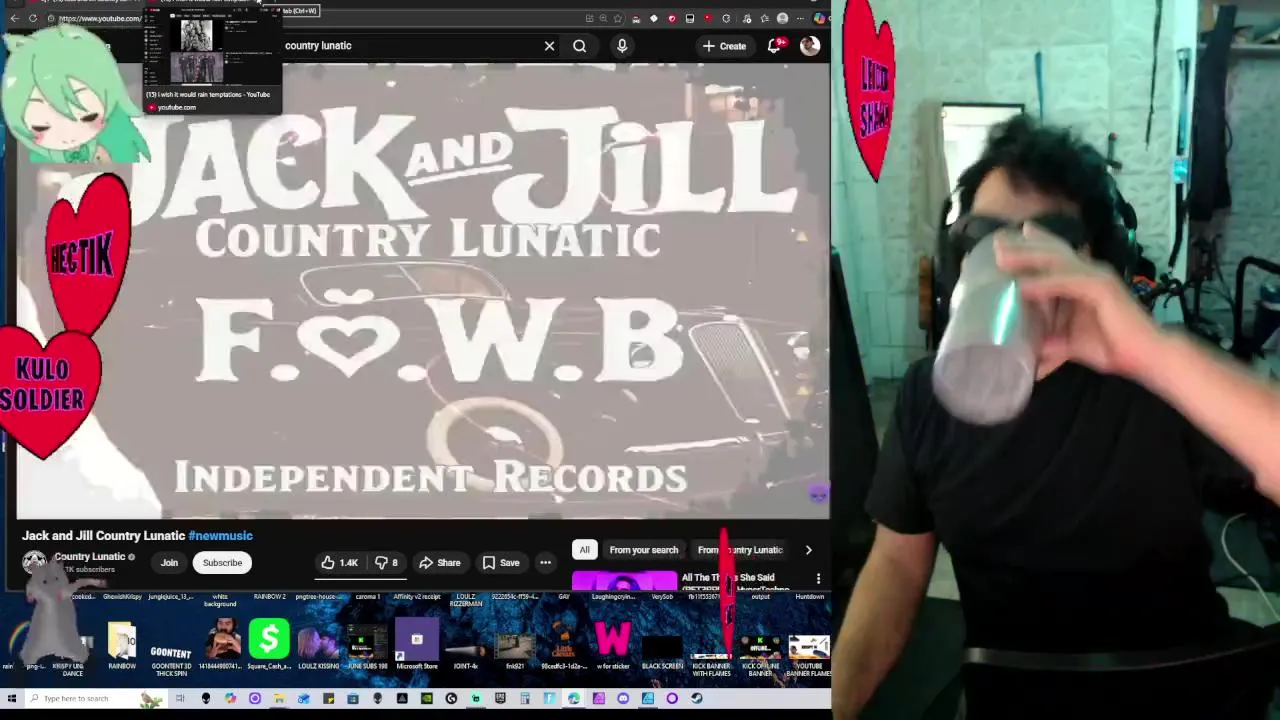Click 'Type here to search' taskbar box

(95, 698)
